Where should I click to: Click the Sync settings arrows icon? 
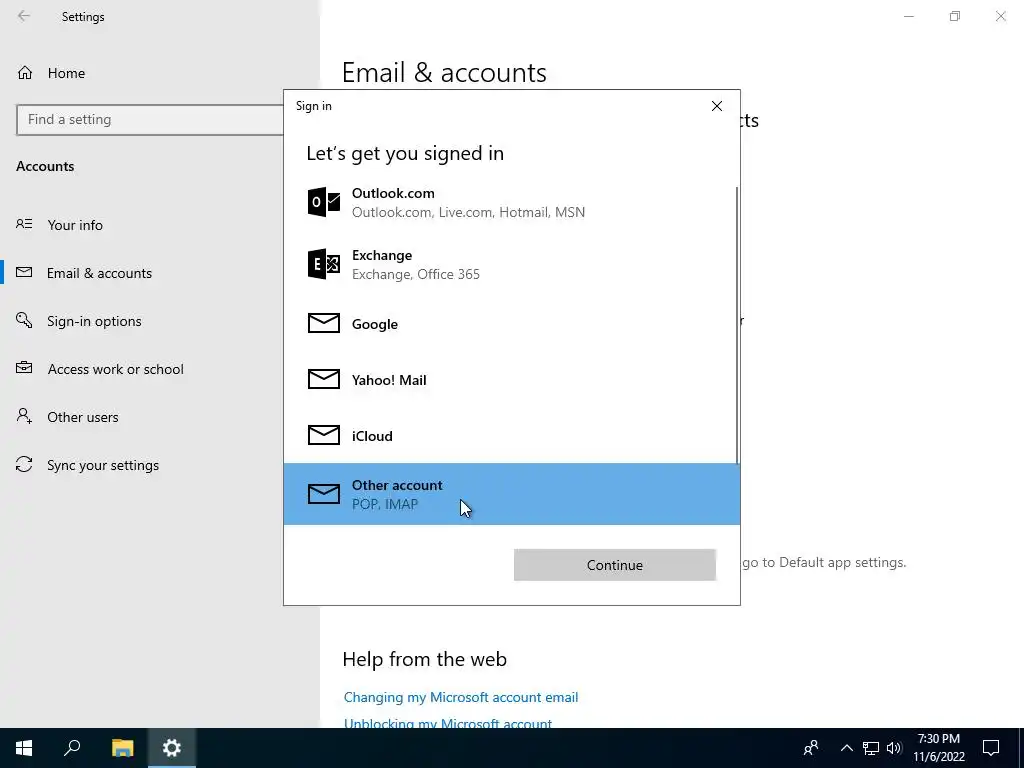pos(24,464)
